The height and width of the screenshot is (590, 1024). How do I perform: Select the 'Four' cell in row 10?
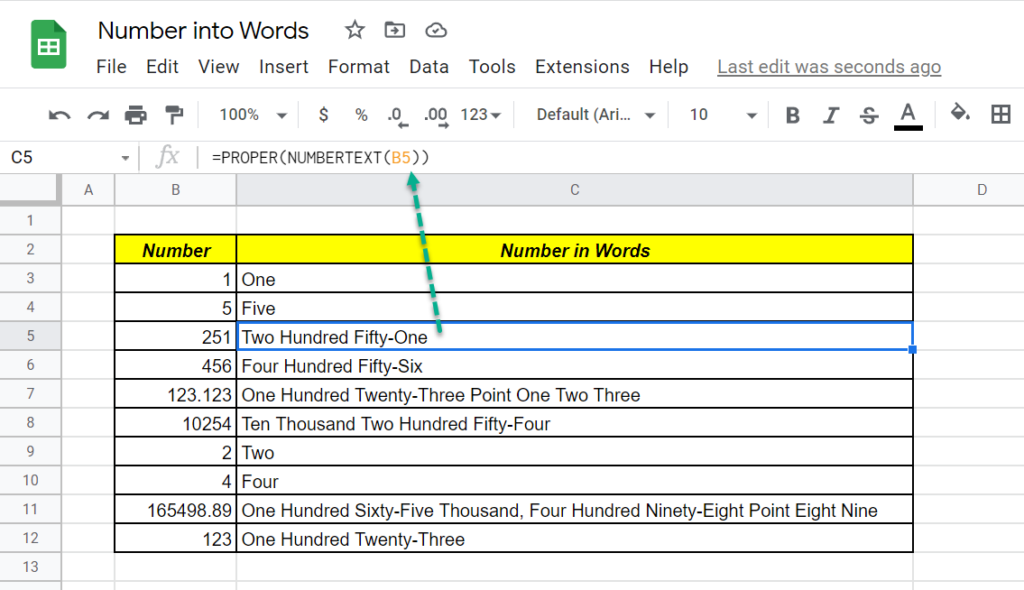click(x=575, y=481)
